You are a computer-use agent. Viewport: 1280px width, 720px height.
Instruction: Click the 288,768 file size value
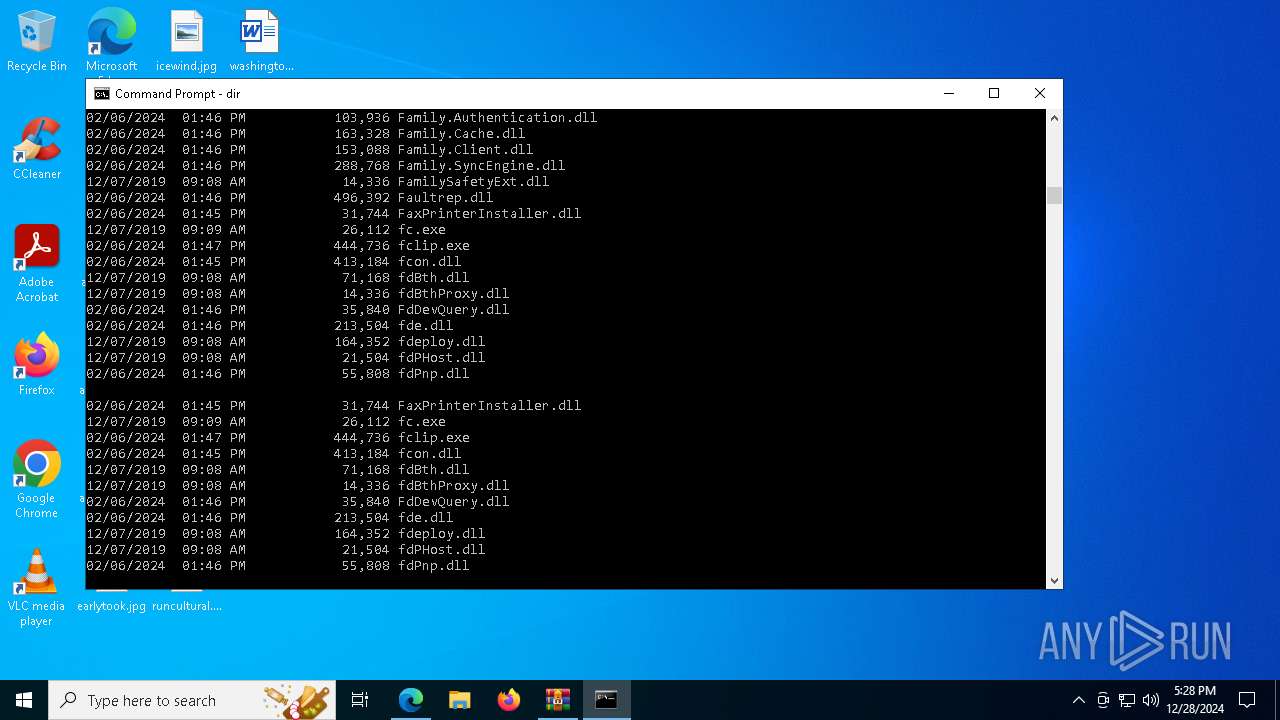[x=362, y=166]
